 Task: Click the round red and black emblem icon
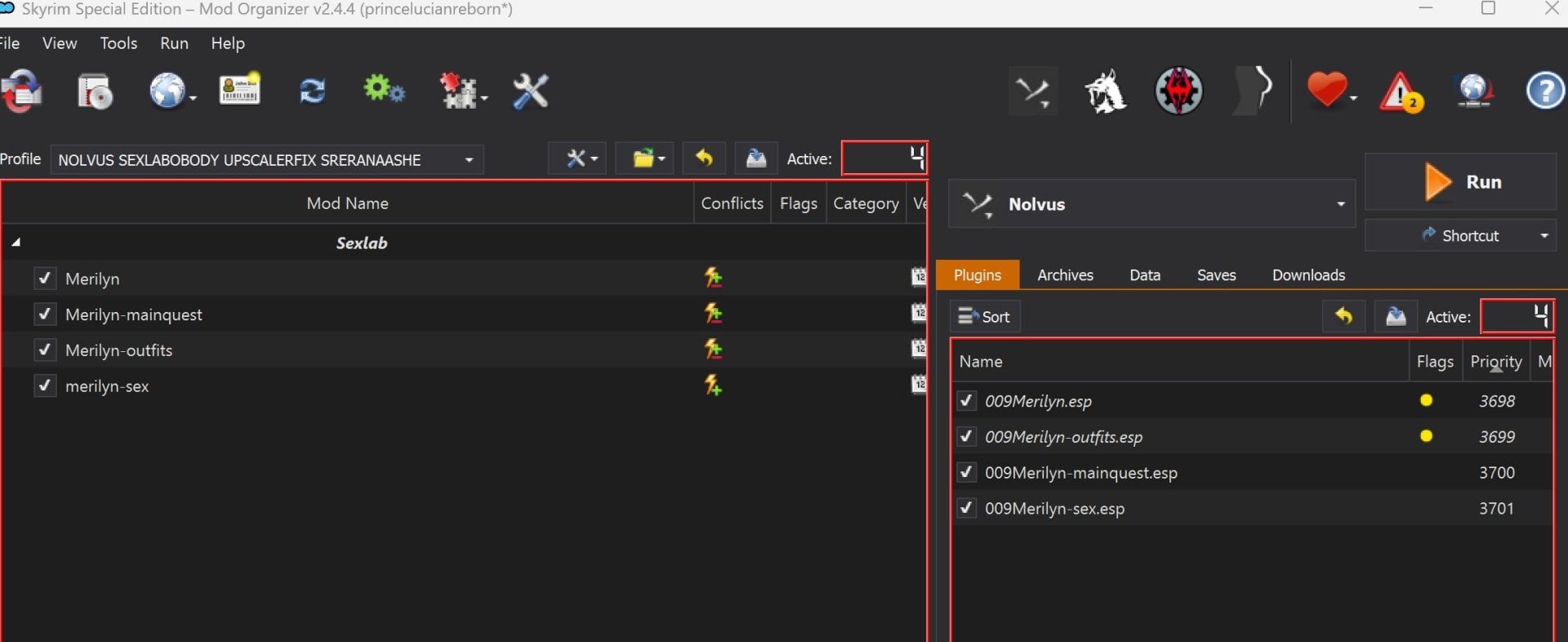1178,91
